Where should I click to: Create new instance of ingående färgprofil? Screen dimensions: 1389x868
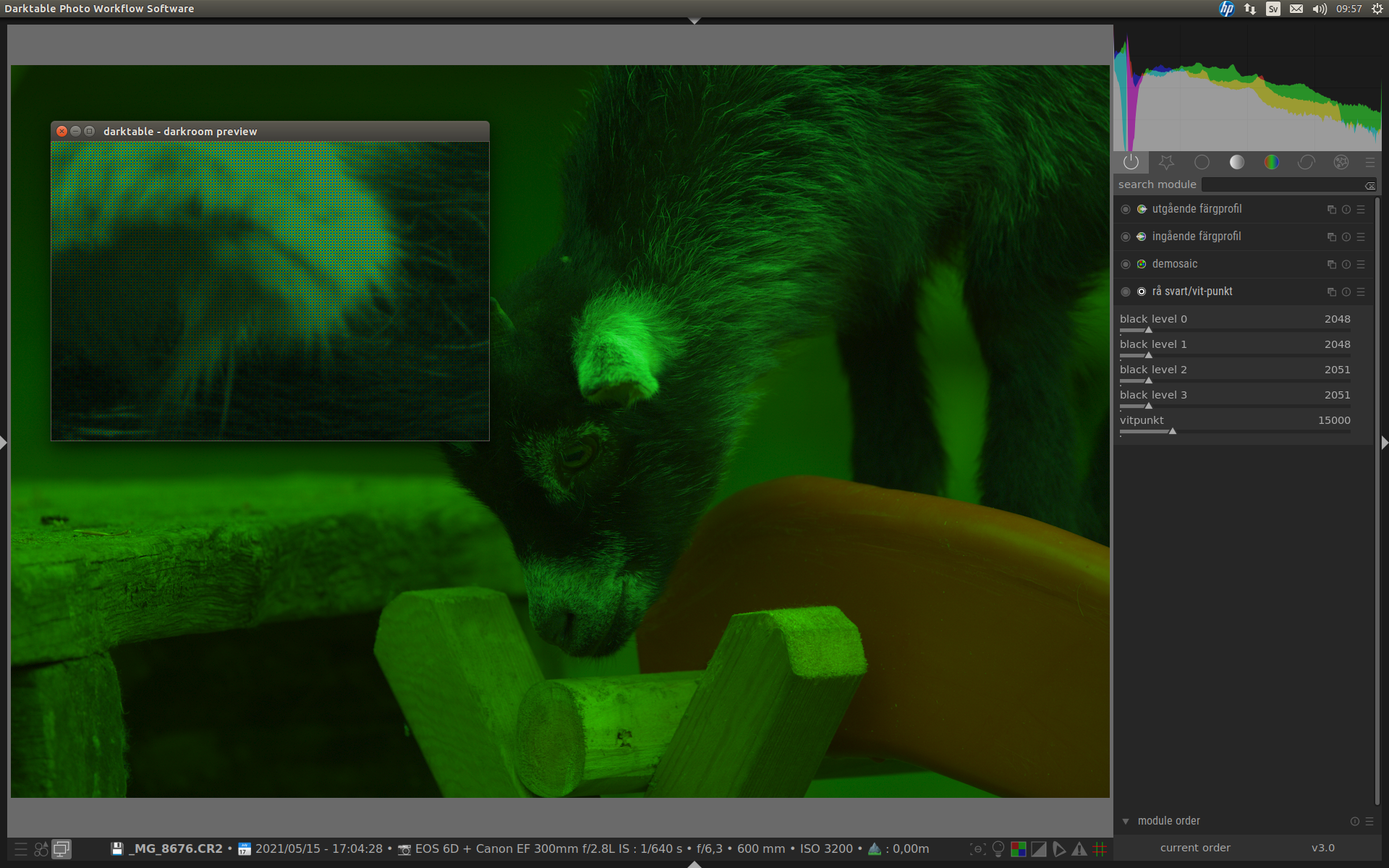click(1332, 237)
